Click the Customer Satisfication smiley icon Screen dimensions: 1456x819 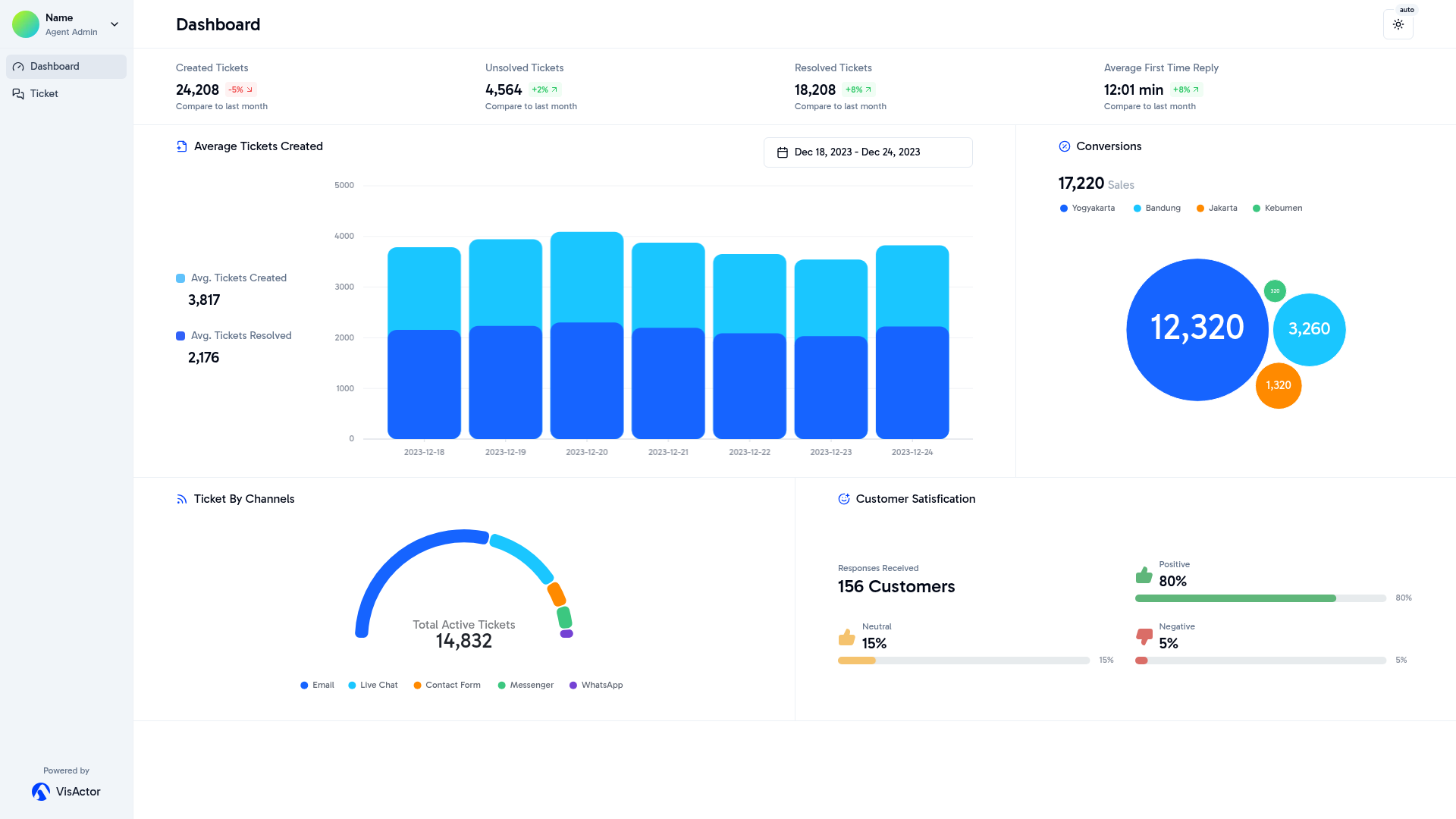pyautogui.click(x=843, y=499)
